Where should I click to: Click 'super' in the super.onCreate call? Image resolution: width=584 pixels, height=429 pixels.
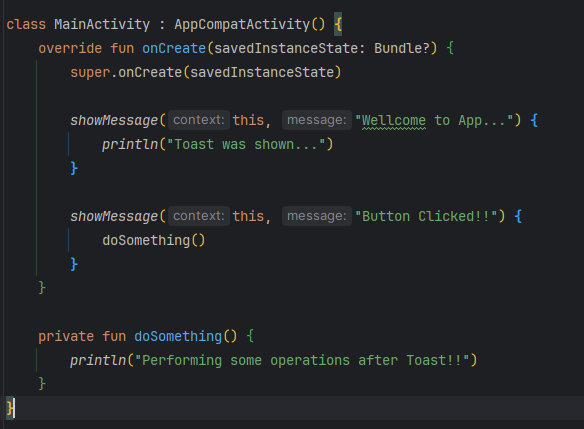pos(91,73)
